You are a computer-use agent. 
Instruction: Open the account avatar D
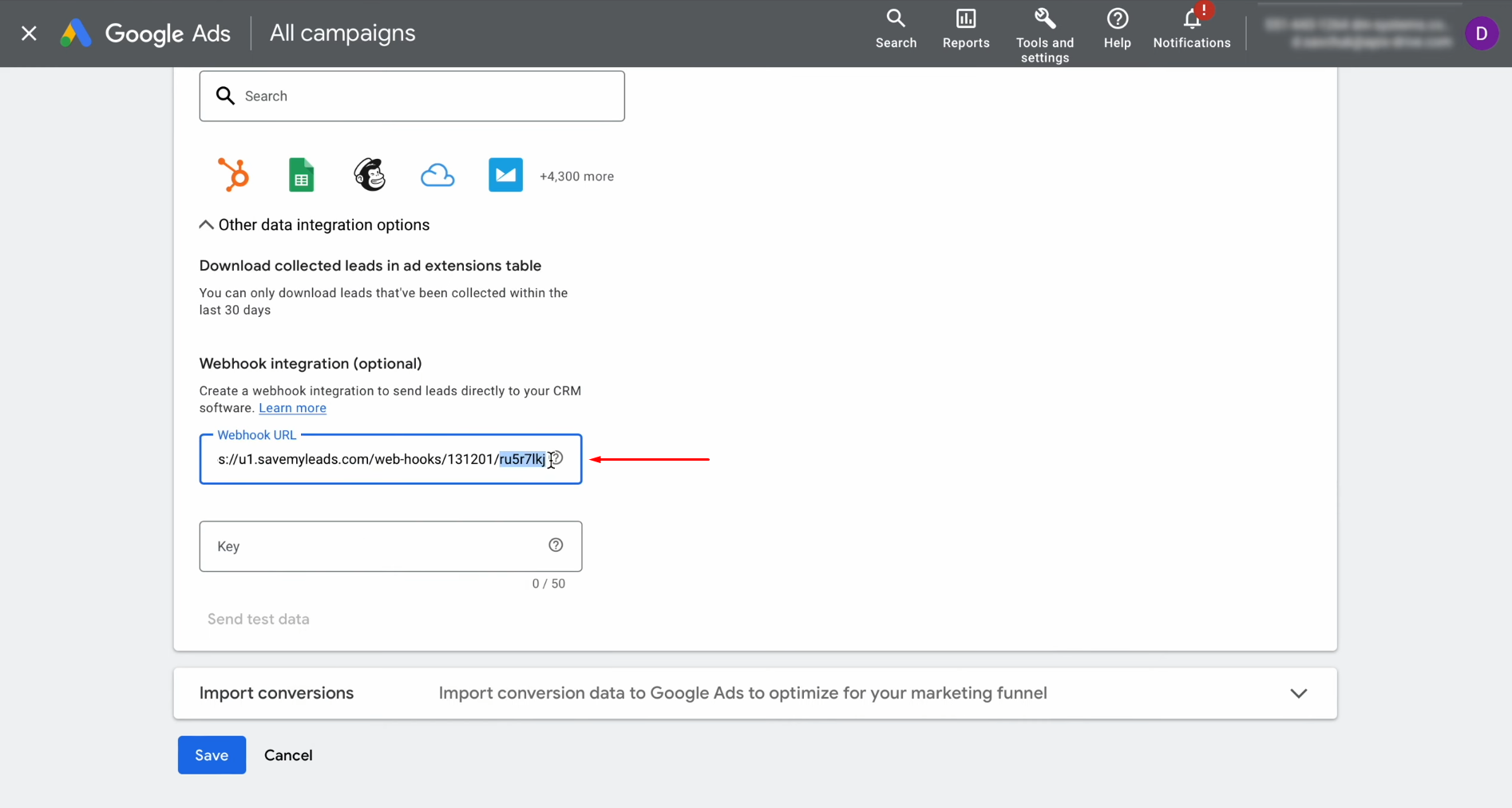pos(1482,34)
